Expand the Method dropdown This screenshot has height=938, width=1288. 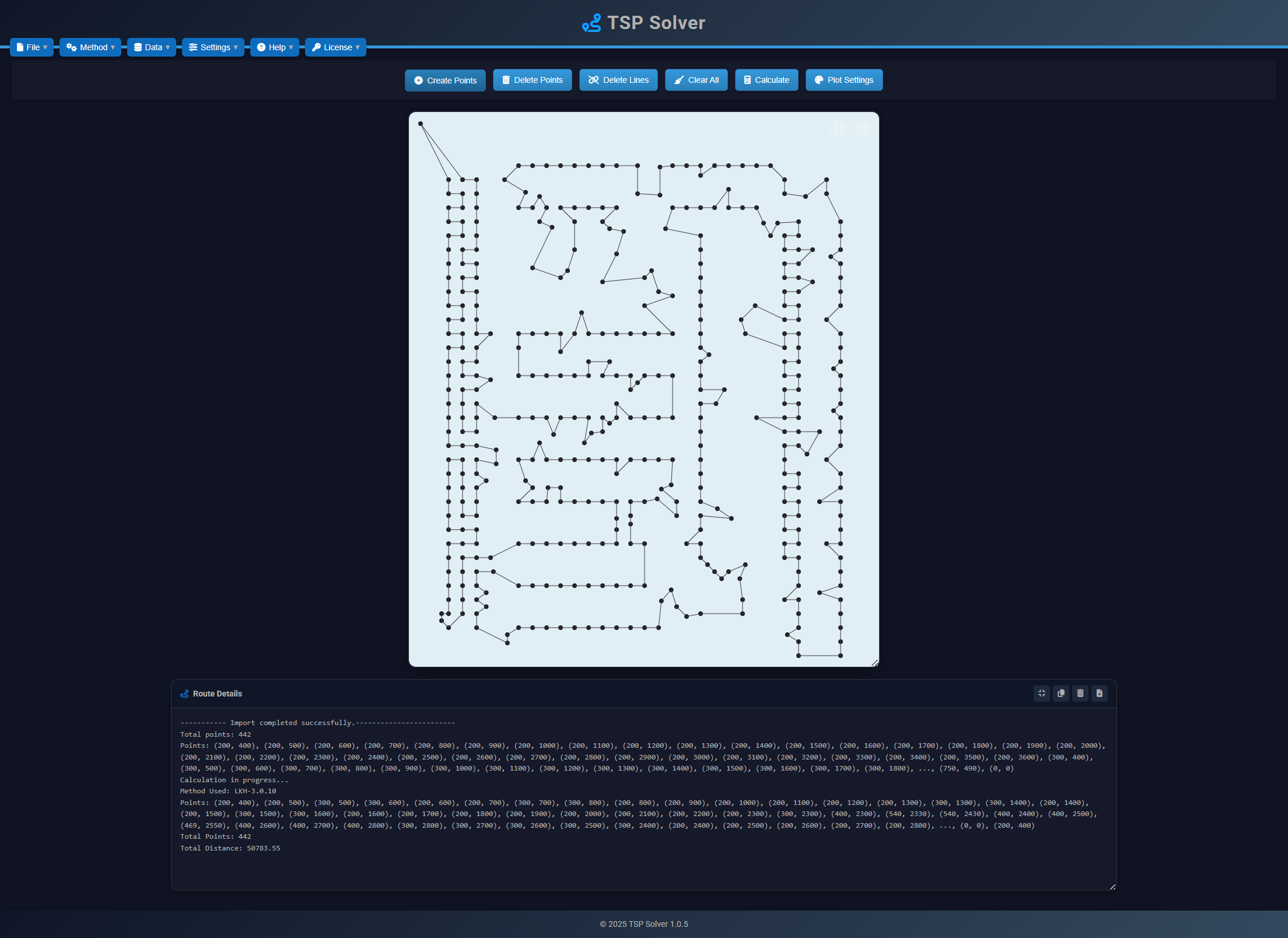90,47
